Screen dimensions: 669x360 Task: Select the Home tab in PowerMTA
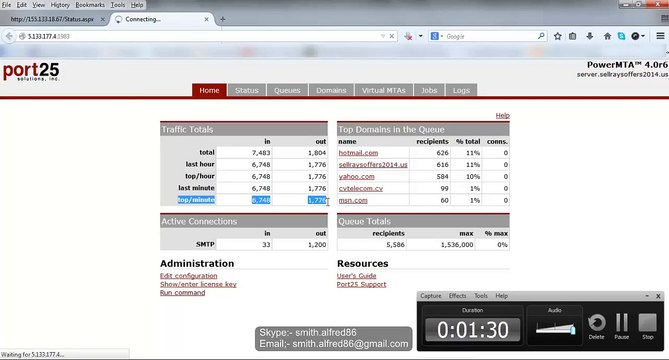coord(209,90)
